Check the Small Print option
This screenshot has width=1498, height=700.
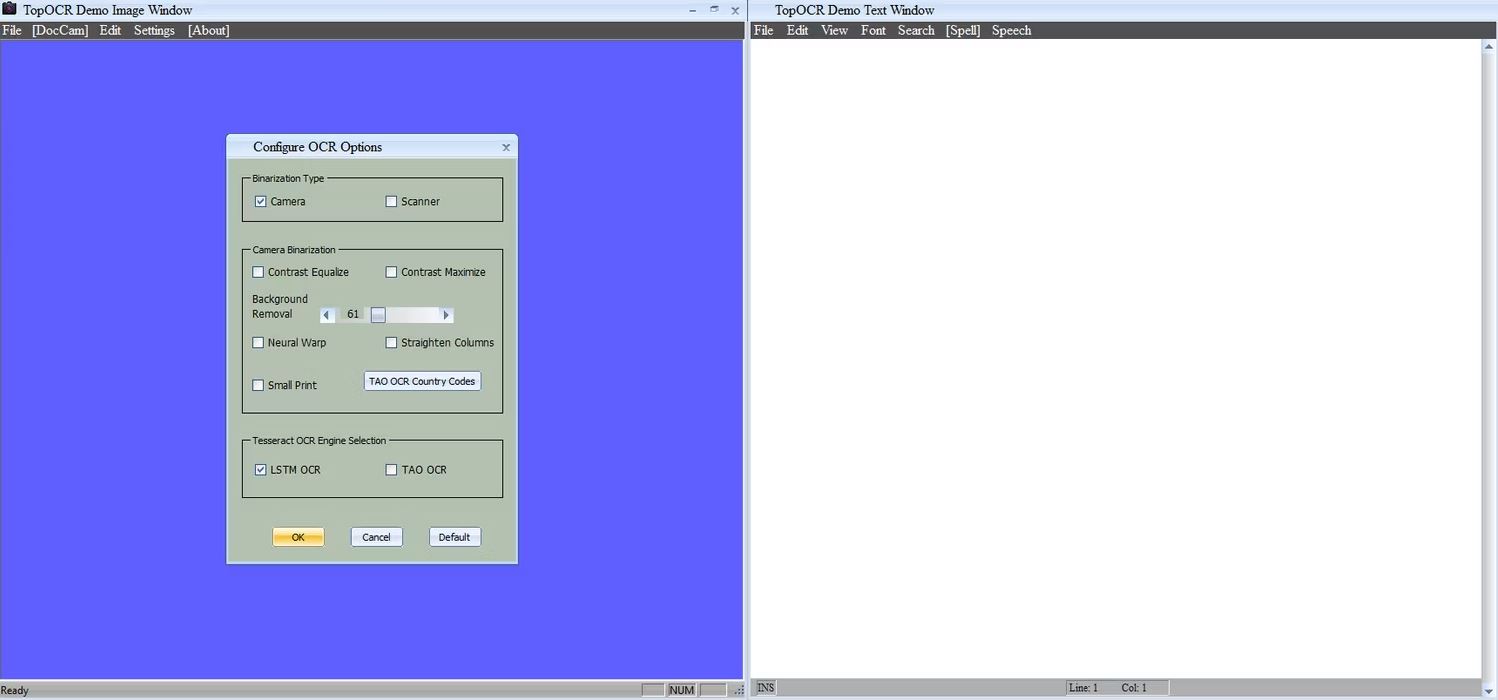(258, 385)
